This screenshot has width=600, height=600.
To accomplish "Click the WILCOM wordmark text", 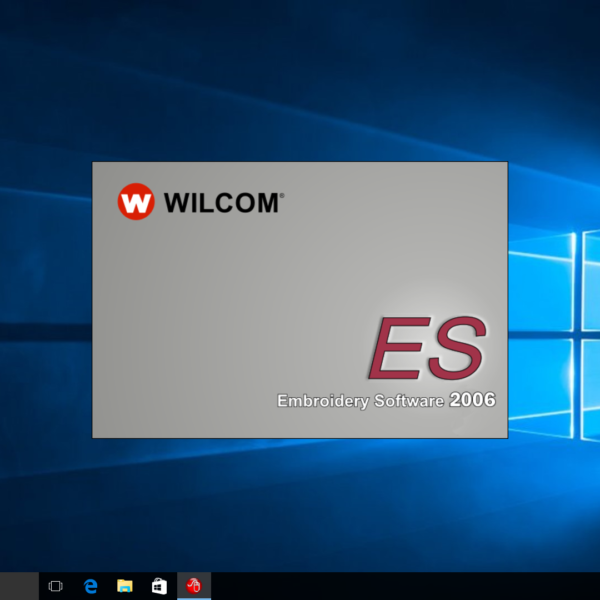I will (x=220, y=203).
